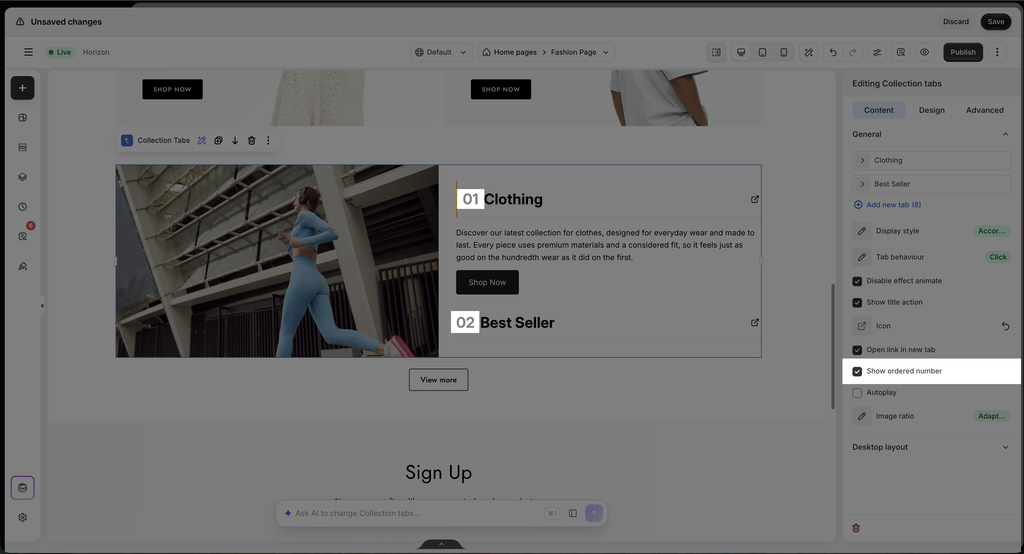The image size is (1024, 554).
Task: Switch to the Content tab
Action: [878, 110]
